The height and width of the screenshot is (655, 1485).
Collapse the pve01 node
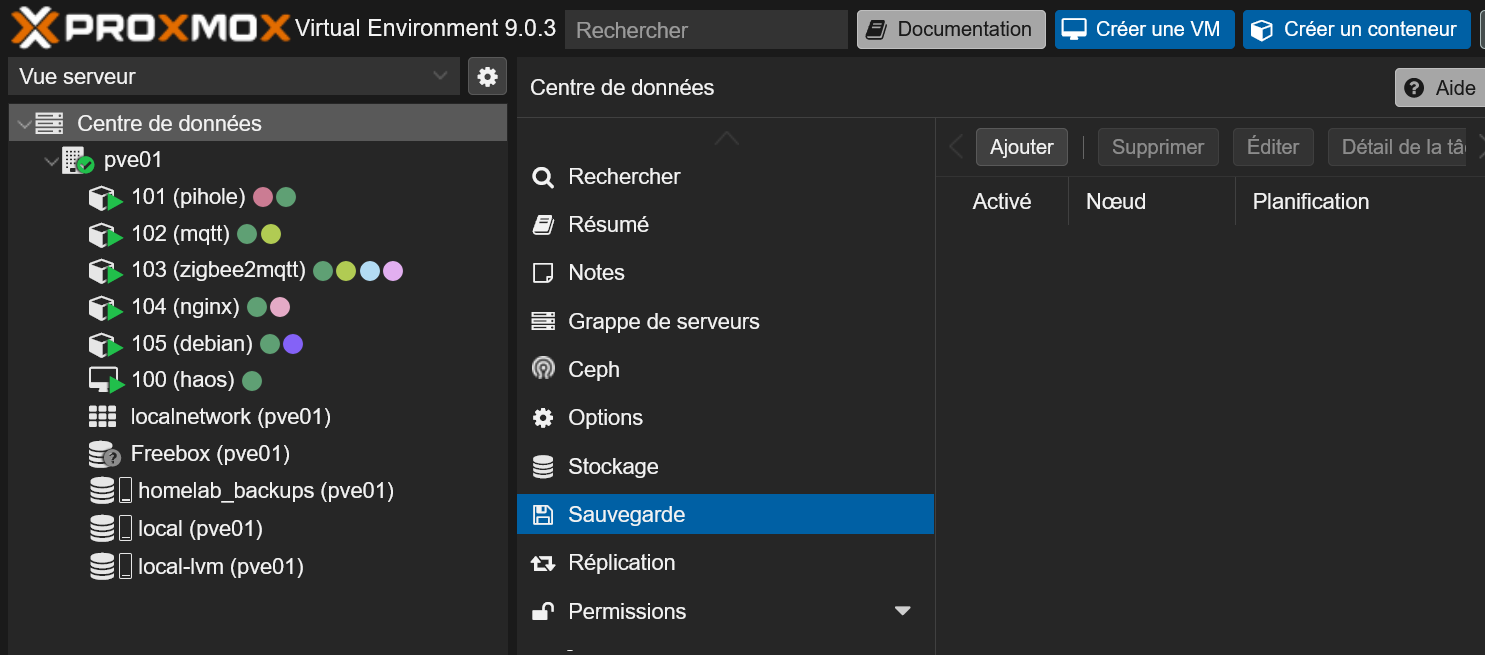[x=51, y=160]
